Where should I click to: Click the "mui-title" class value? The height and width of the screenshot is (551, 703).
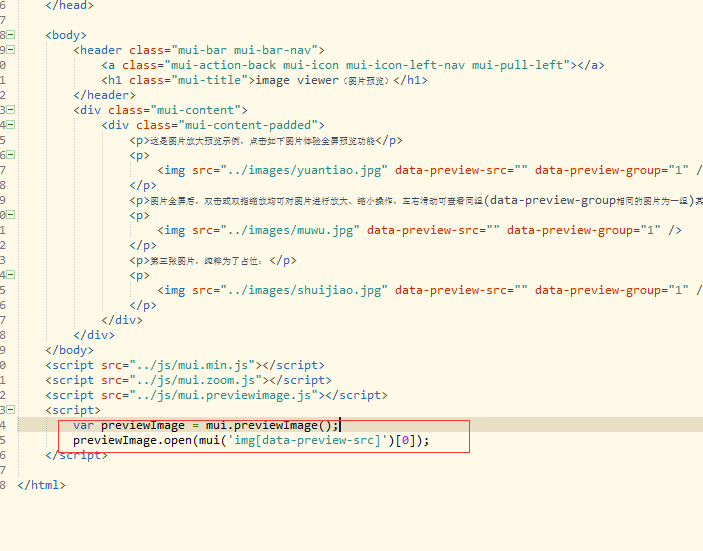click(210, 80)
